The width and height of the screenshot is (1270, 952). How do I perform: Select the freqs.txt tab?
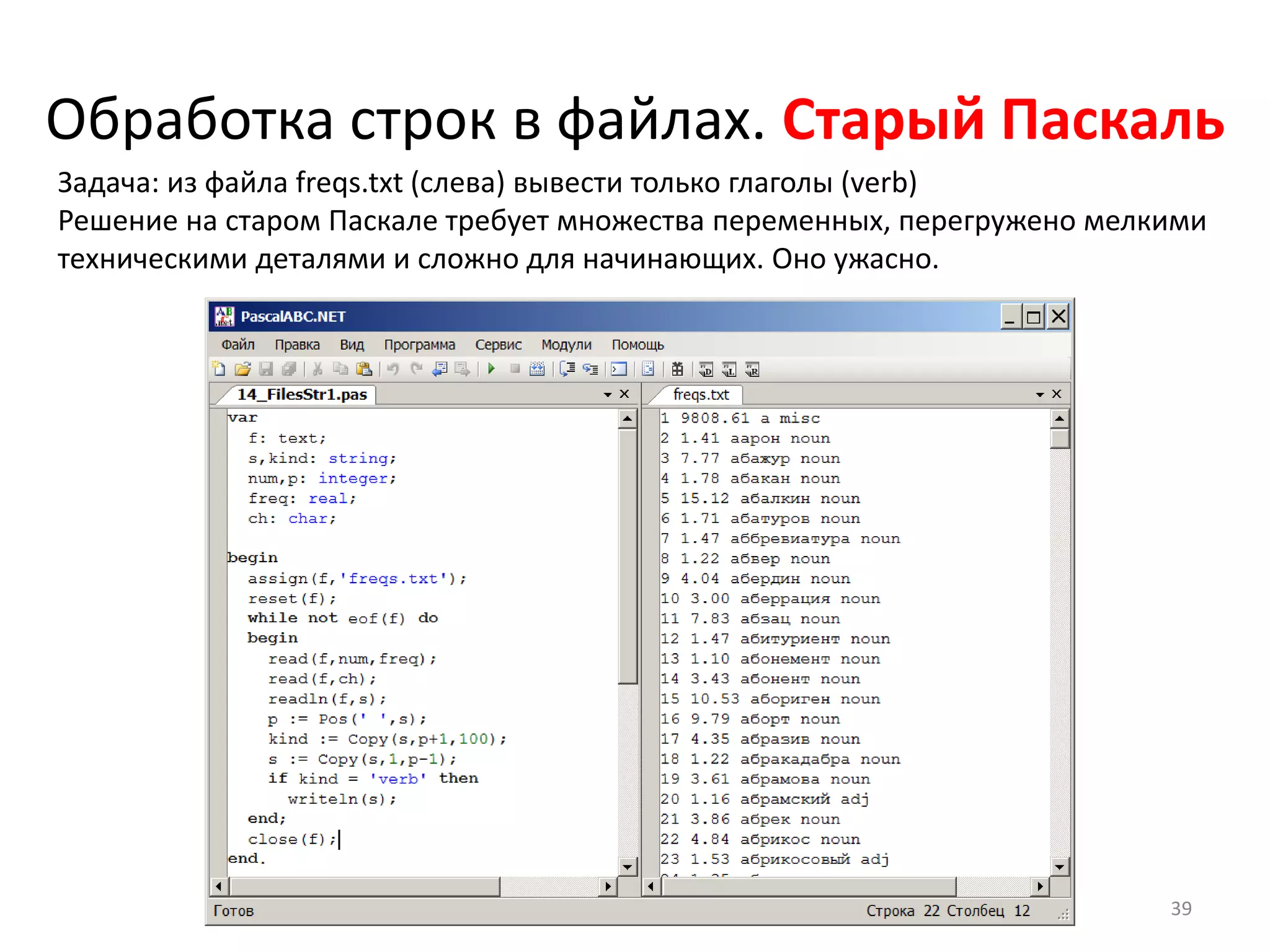point(701,394)
